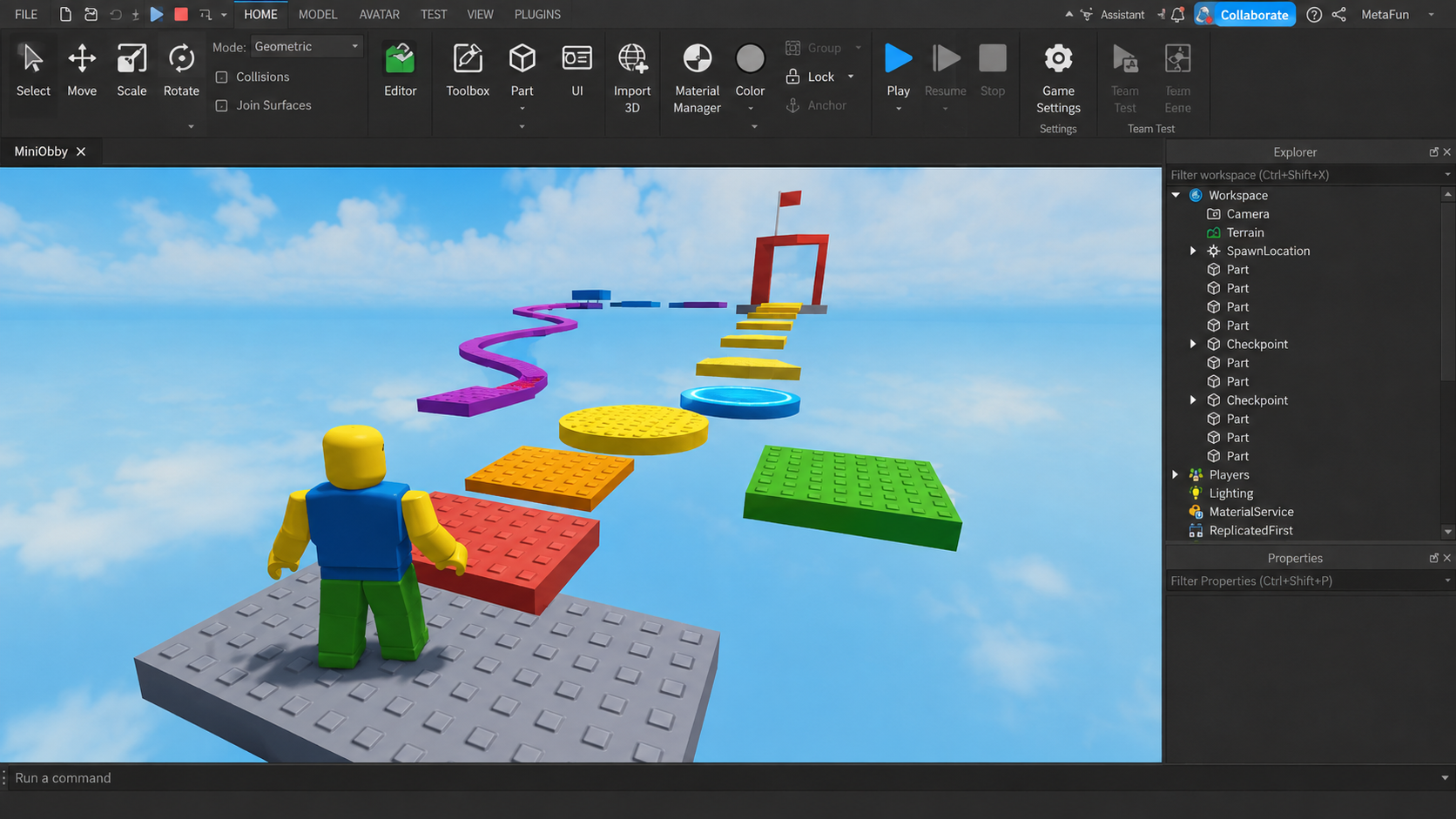Enable the Join Surfaces checkbox

click(x=221, y=105)
